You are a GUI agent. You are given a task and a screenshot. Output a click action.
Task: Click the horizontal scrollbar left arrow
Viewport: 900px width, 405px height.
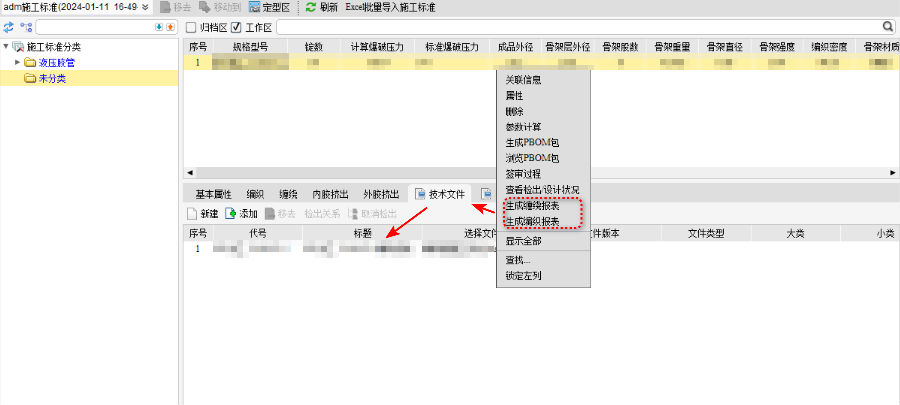coord(190,172)
